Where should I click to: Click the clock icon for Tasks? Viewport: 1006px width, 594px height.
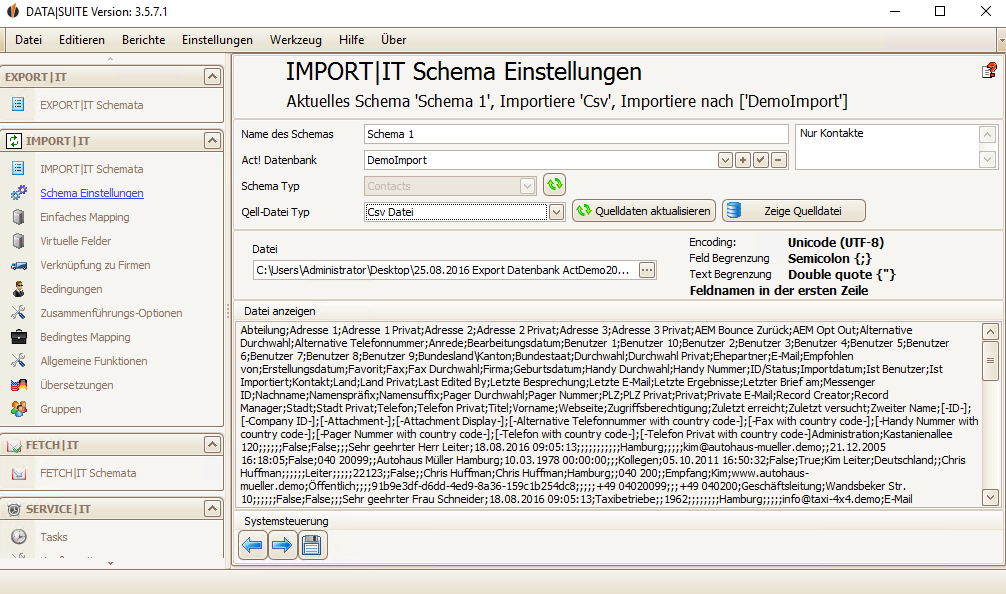(19, 536)
